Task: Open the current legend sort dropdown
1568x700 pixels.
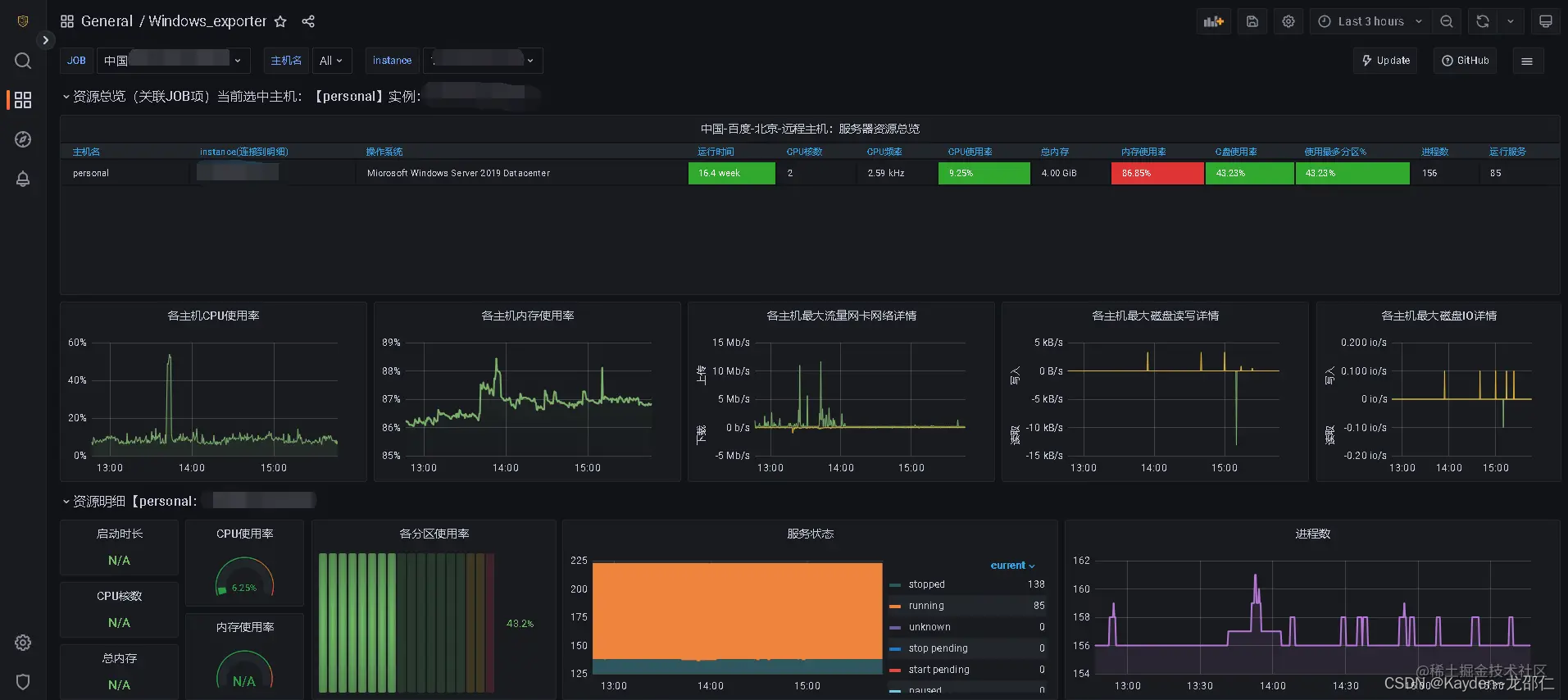Action: [1013, 566]
